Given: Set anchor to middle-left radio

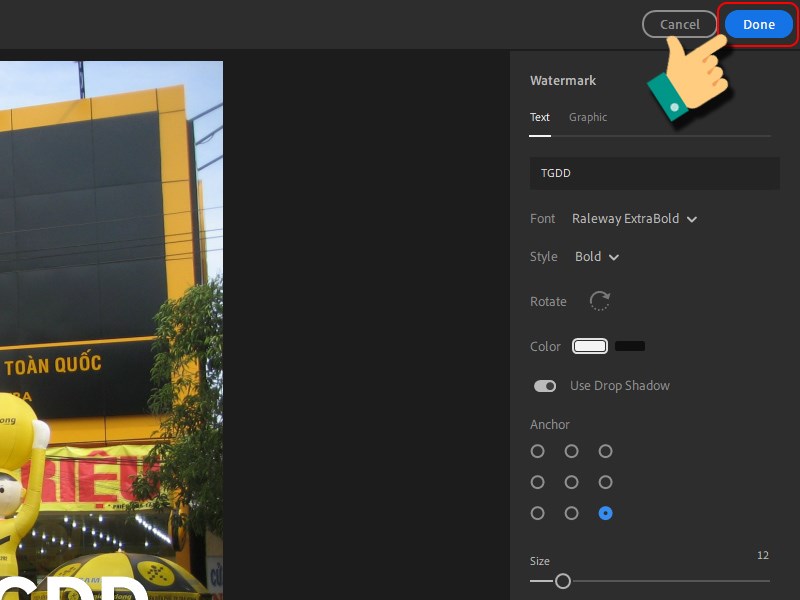Looking at the screenshot, I should click(537, 482).
